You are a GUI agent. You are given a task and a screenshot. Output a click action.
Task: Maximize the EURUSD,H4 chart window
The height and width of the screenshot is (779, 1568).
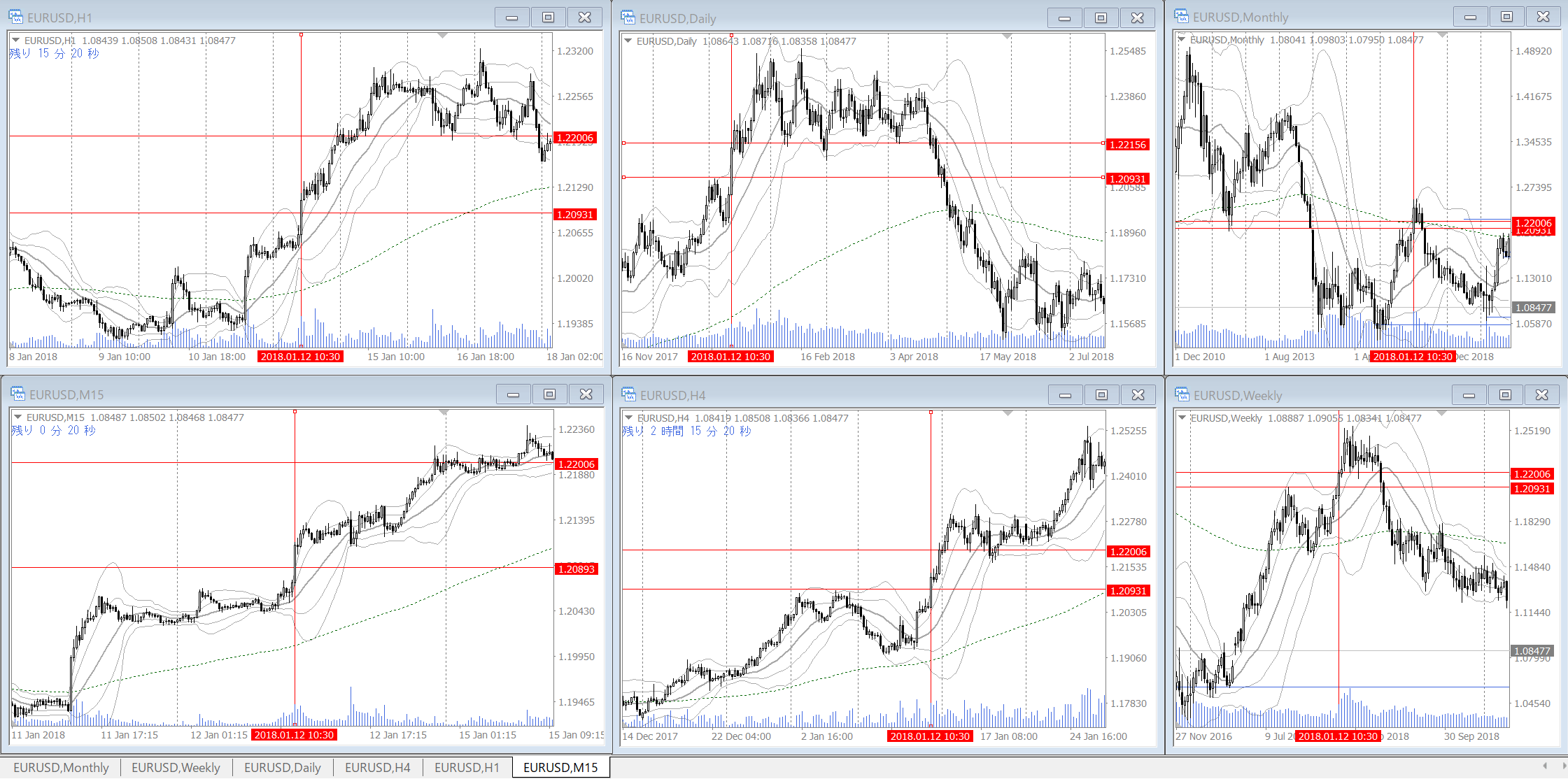coord(1102,395)
